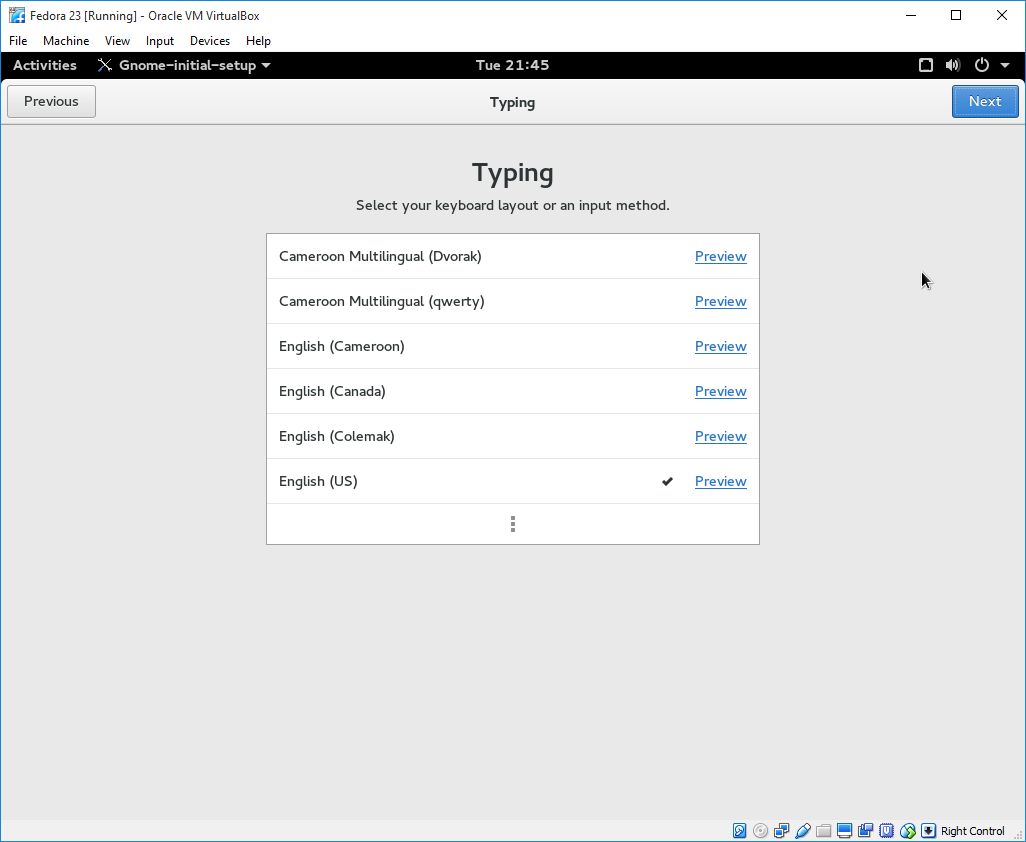Preview English (Cameroon) layout
Viewport: 1026px width, 842px height.
(x=720, y=347)
